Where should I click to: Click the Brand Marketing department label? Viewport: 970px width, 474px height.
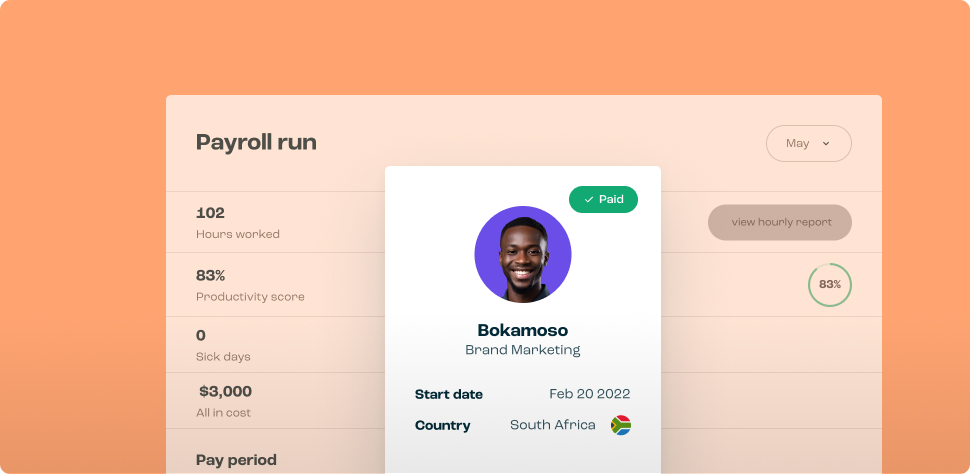[x=522, y=350]
